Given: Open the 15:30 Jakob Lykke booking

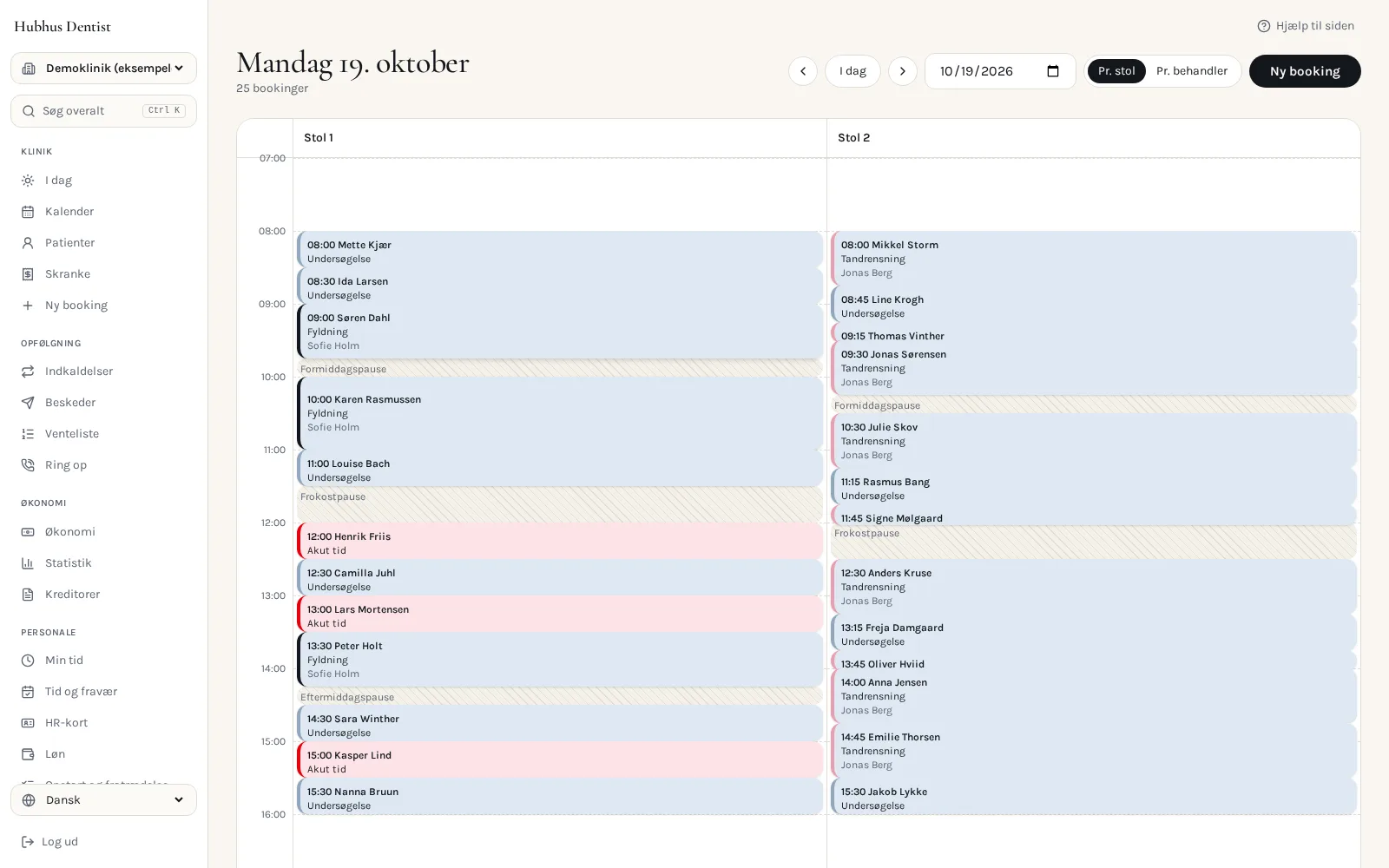Looking at the screenshot, I should (x=1094, y=797).
